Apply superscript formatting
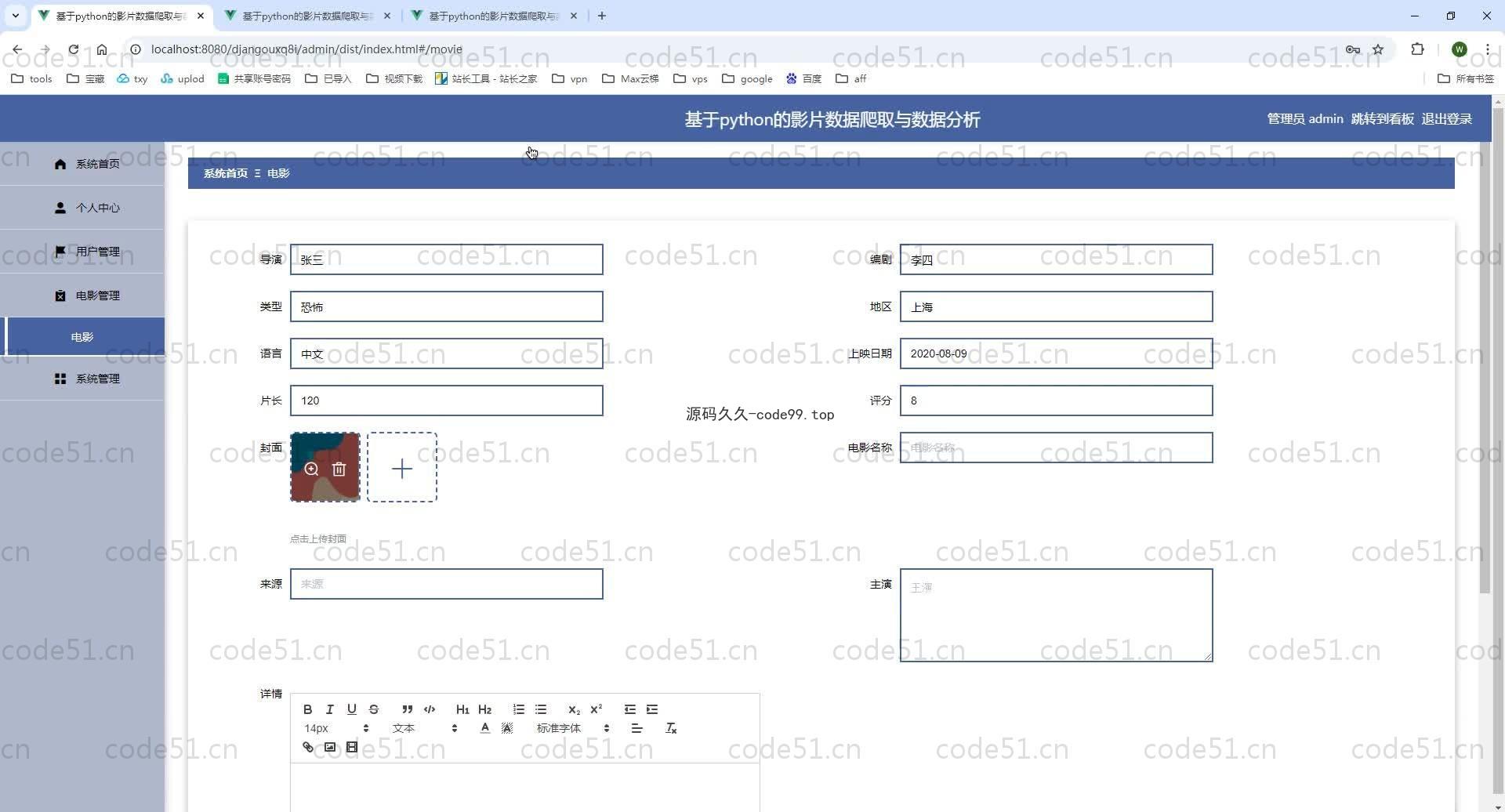Image resolution: width=1505 pixels, height=812 pixels. tap(596, 709)
